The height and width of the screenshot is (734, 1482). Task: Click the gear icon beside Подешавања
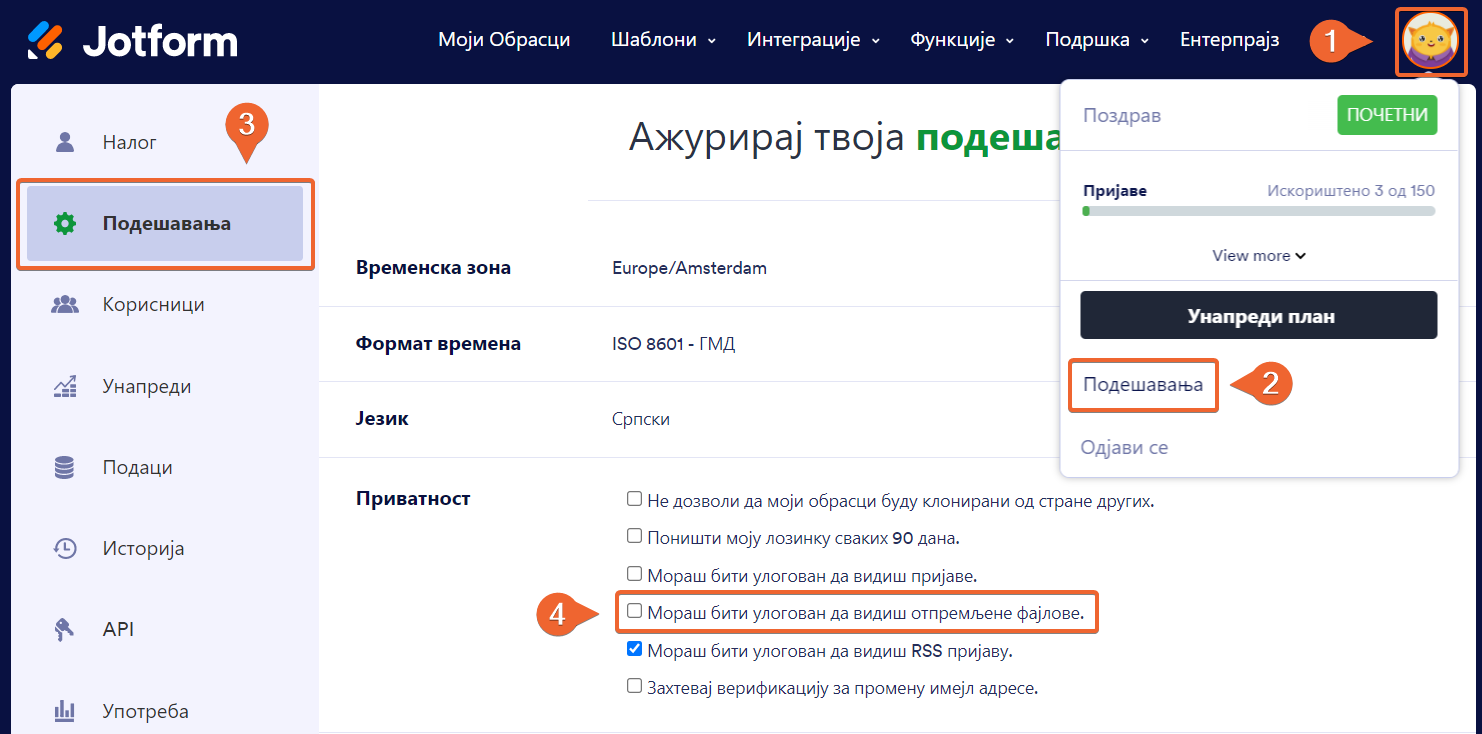[65, 223]
